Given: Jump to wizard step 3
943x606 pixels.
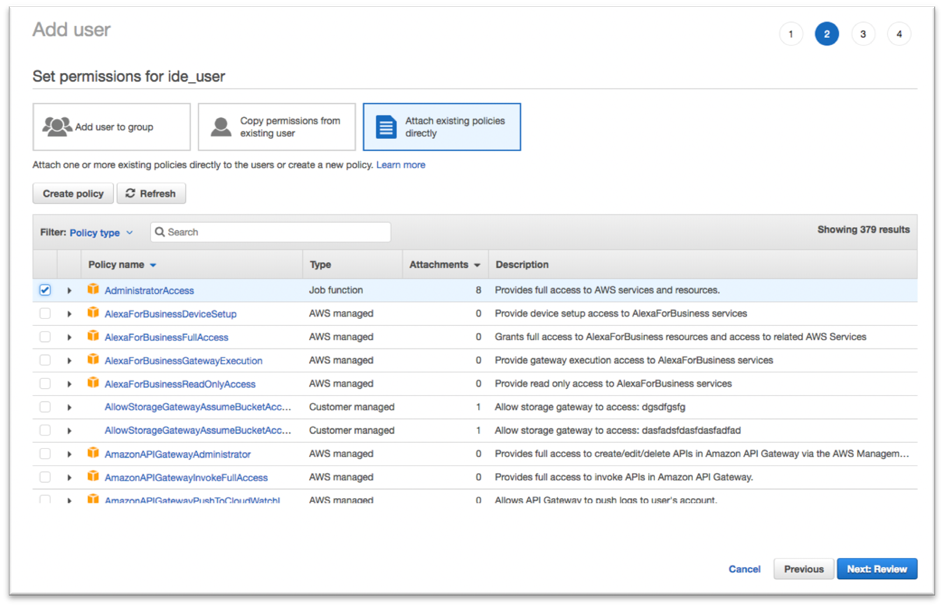Looking at the screenshot, I should [x=863, y=34].
